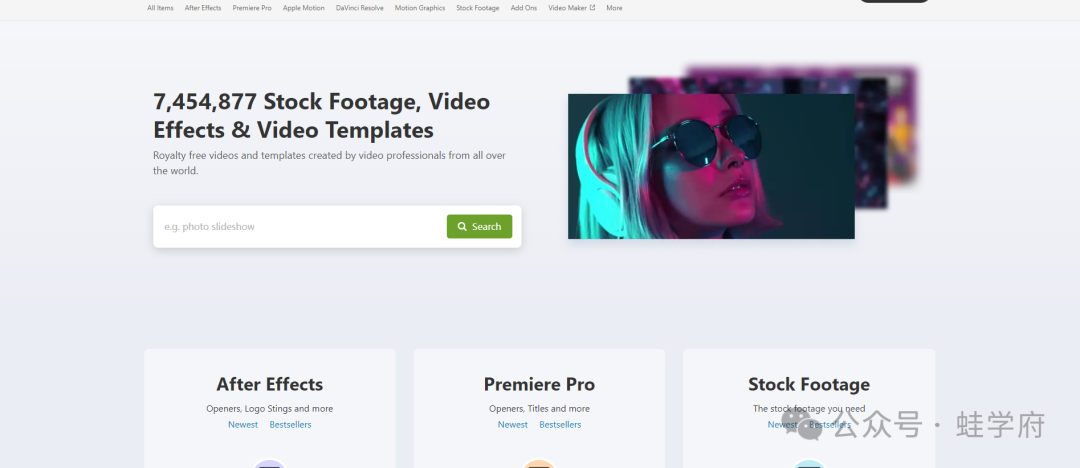Click the After Effects card heading
The height and width of the screenshot is (468, 1080).
(270, 385)
